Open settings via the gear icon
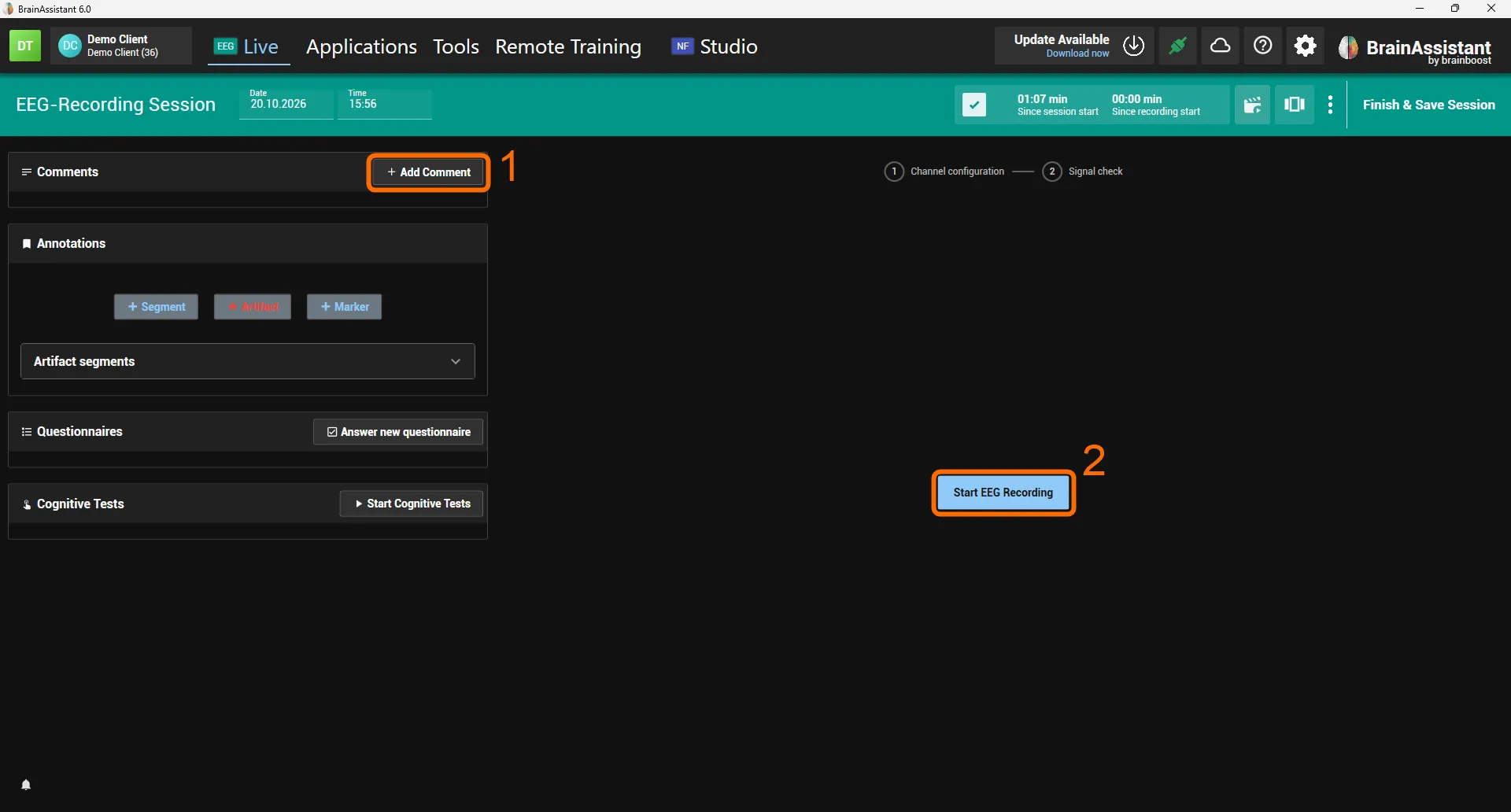1511x812 pixels. (x=1306, y=46)
